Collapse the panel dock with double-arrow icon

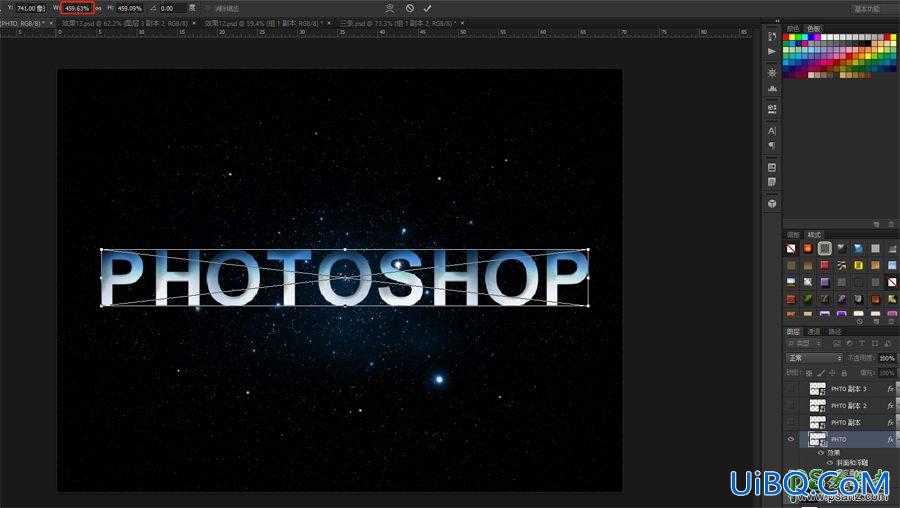[x=778, y=21]
